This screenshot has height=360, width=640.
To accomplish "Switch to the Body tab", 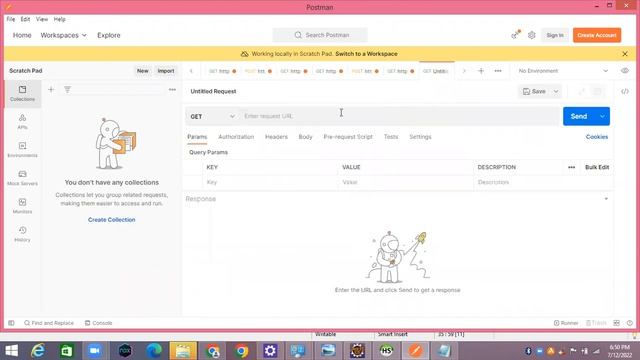I will tap(305, 137).
